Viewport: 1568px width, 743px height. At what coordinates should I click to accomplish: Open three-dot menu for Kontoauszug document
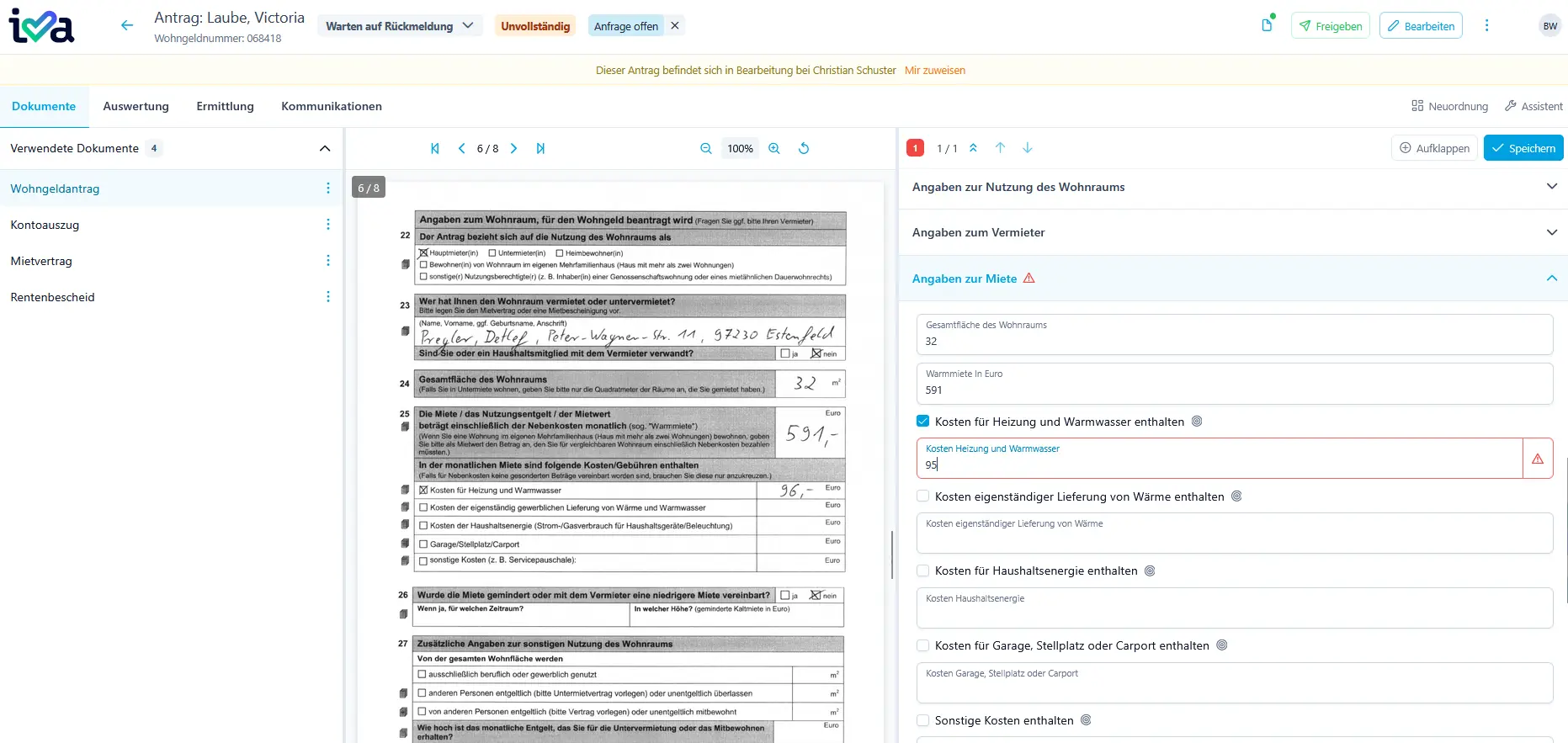(x=328, y=225)
